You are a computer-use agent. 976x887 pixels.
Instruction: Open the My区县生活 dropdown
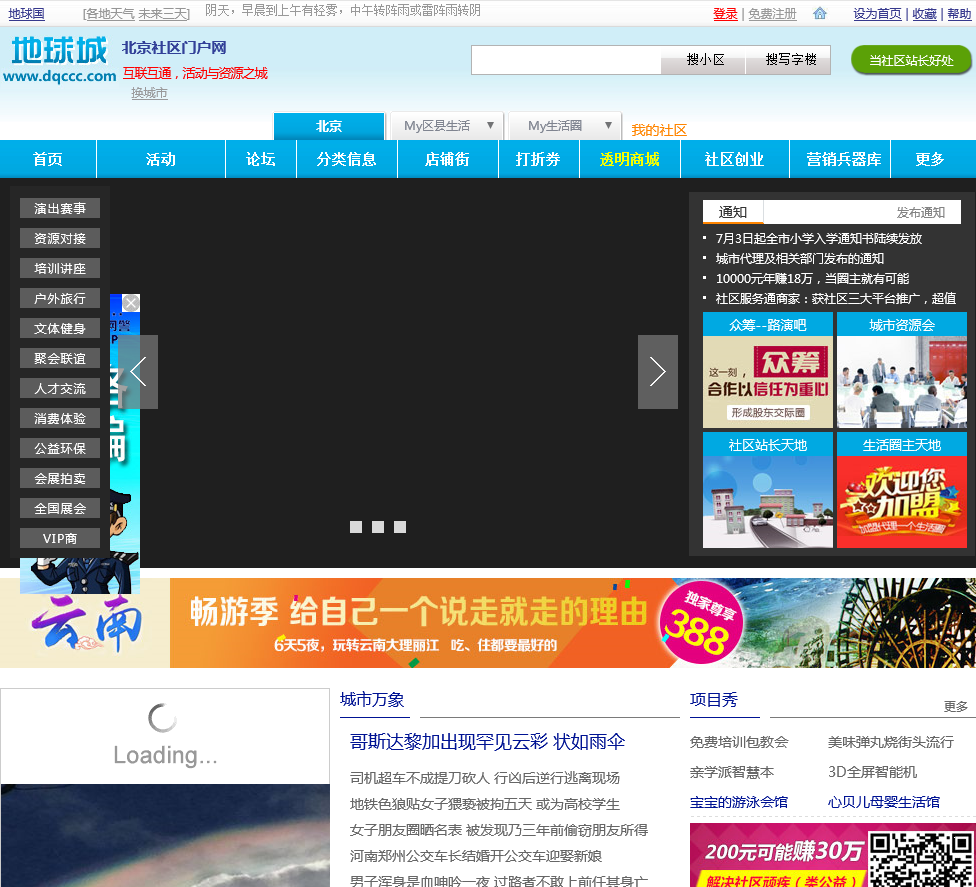(448, 126)
